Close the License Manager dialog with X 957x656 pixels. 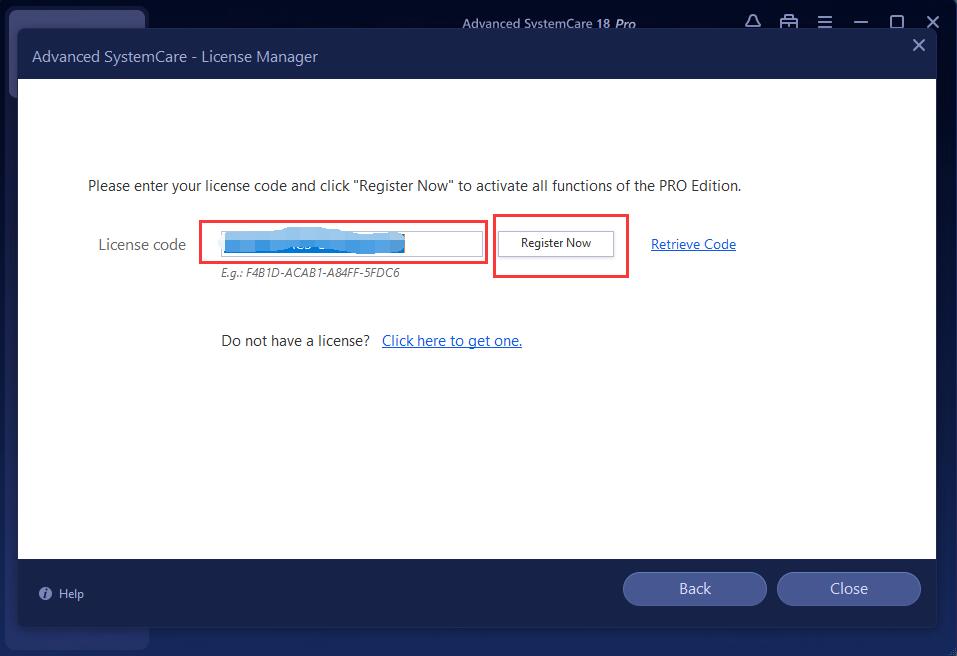coord(919,45)
